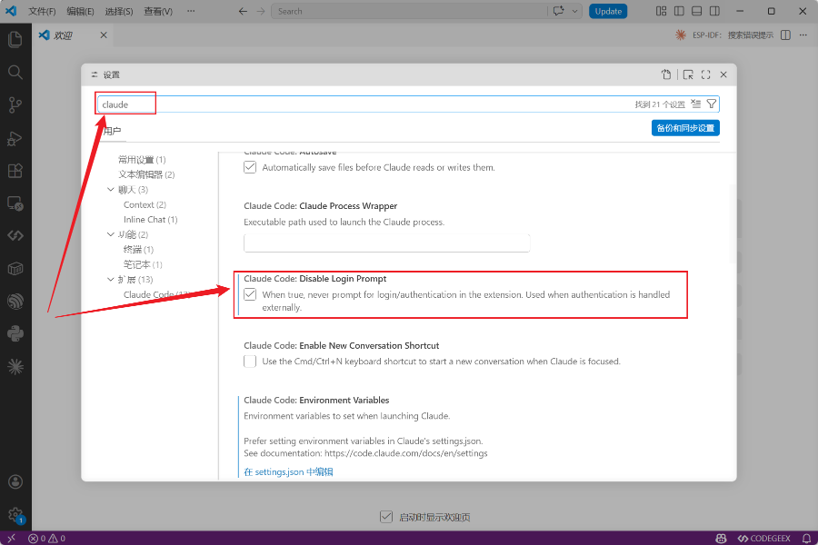Screen dimensions: 818x545
Task: Select Inline Chat (1) in settings tree
Action: (x=150, y=220)
